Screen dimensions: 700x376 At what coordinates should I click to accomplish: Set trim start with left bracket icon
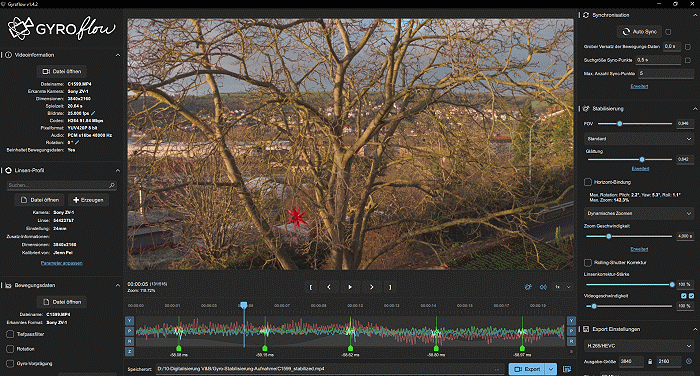click(311, 287)
